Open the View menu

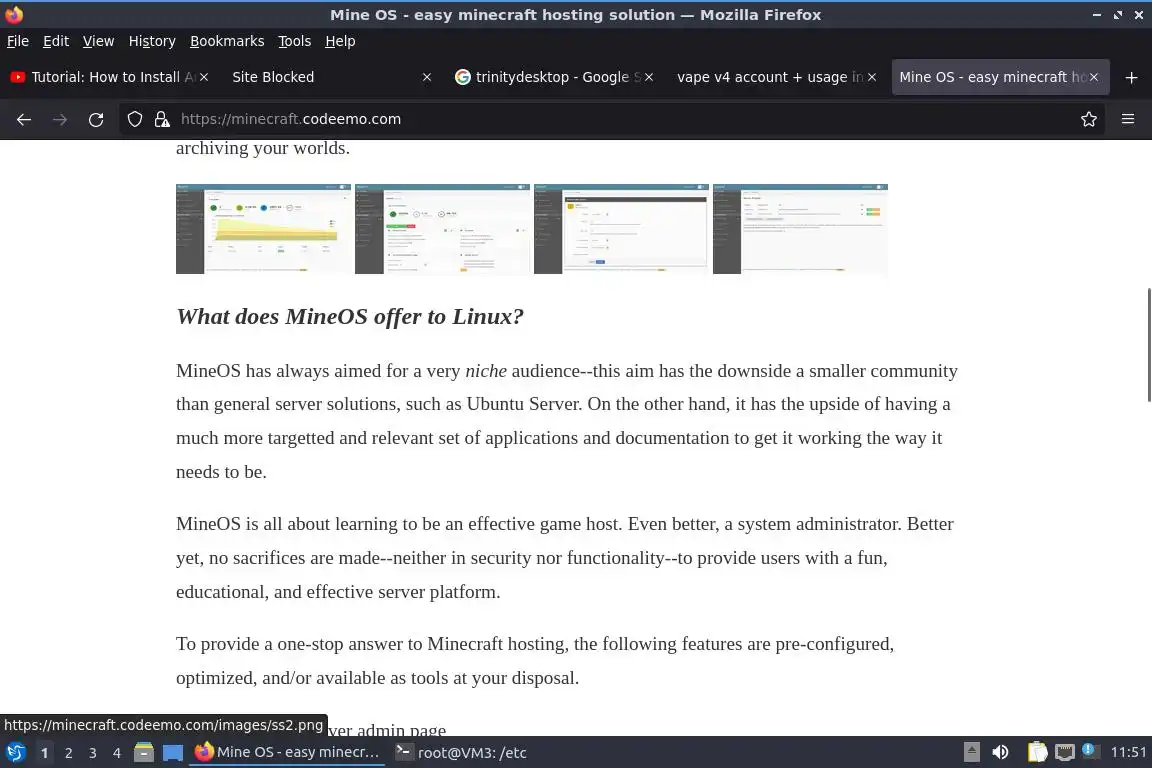(98, 41)
